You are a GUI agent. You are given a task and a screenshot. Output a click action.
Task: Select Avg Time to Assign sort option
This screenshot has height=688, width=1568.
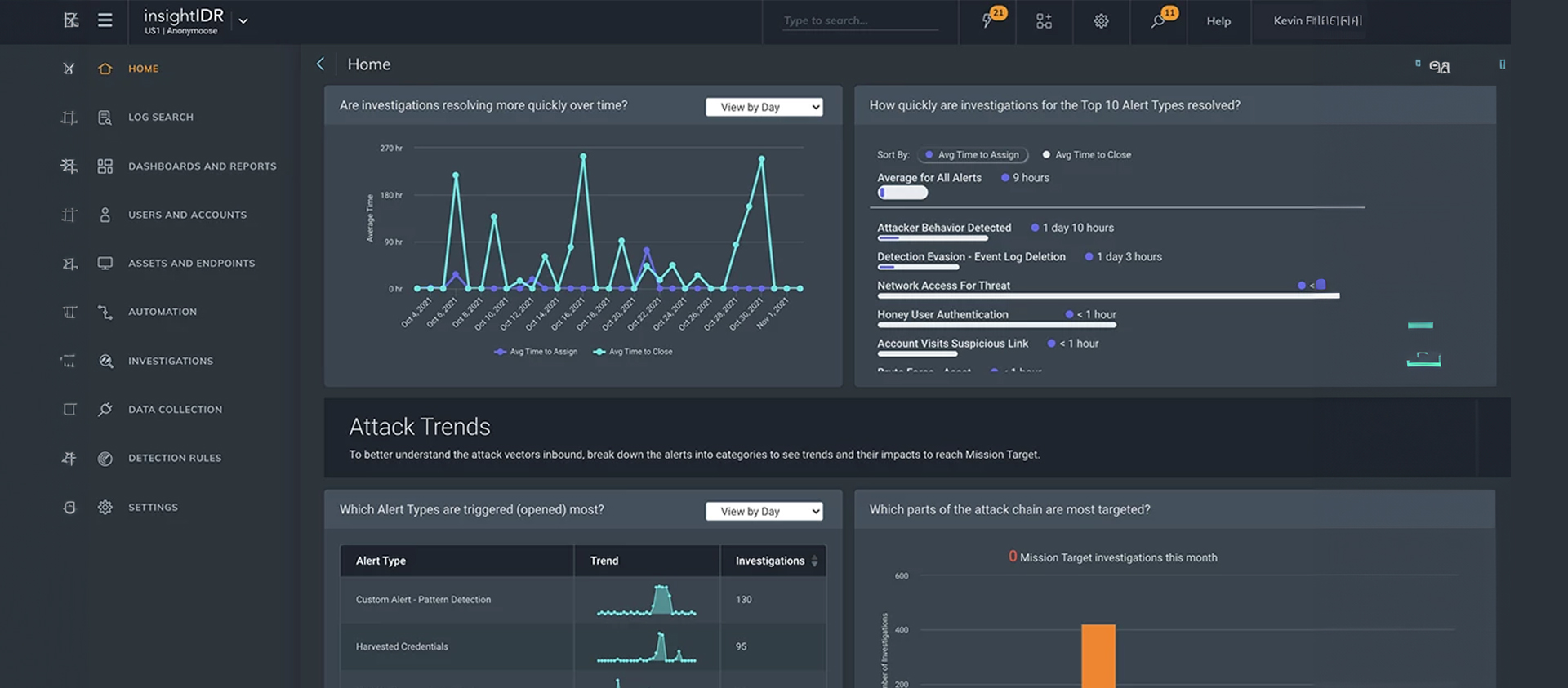pos(973,155)
